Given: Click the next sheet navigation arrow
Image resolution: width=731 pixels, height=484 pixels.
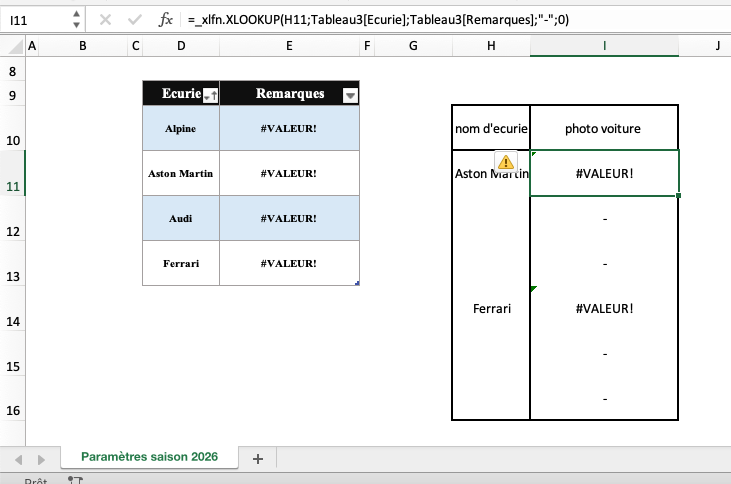Looking at the screenshot, I should click(42, 459).
